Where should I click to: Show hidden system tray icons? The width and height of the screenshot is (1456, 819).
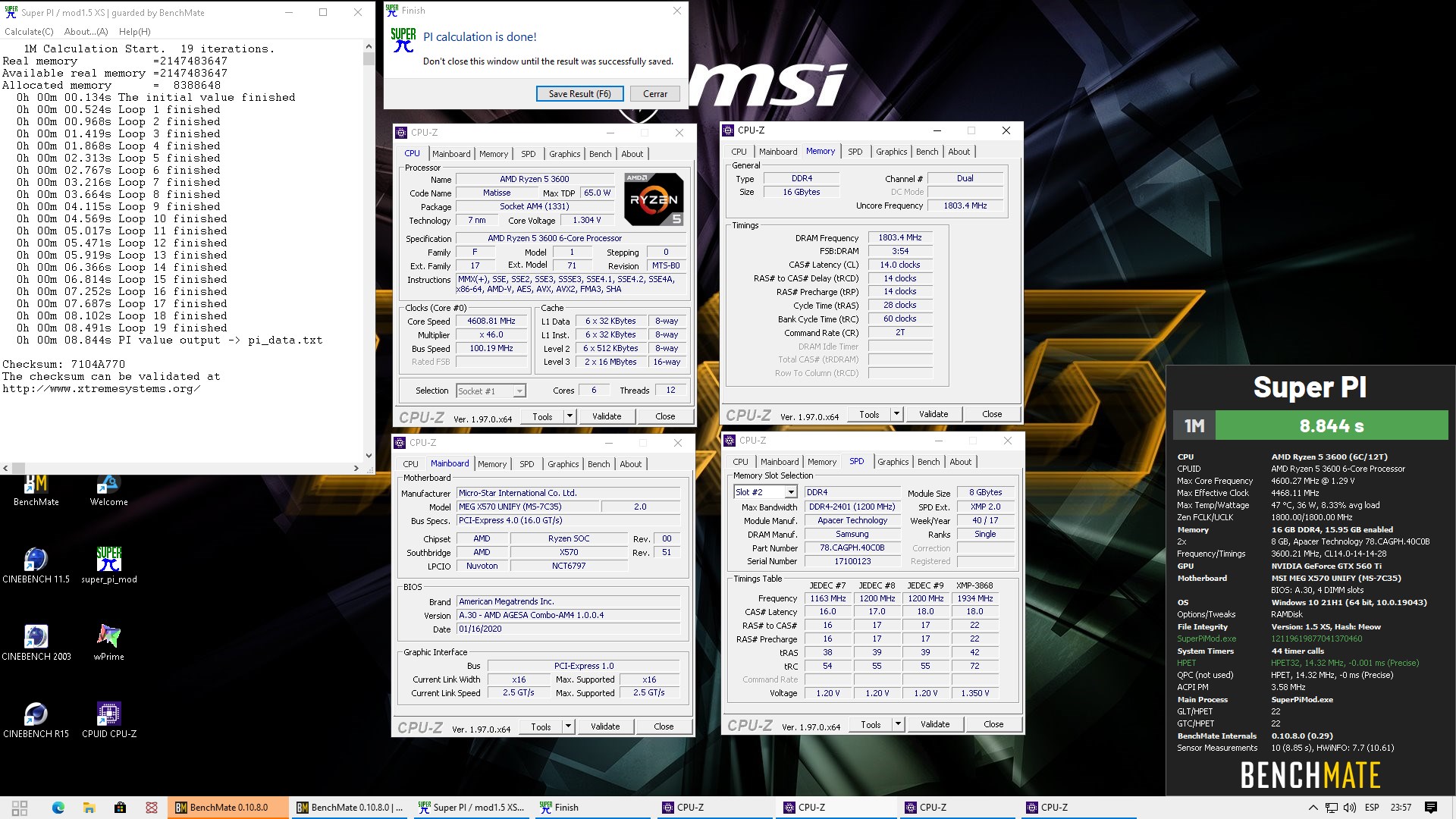tap(1313, 808)
